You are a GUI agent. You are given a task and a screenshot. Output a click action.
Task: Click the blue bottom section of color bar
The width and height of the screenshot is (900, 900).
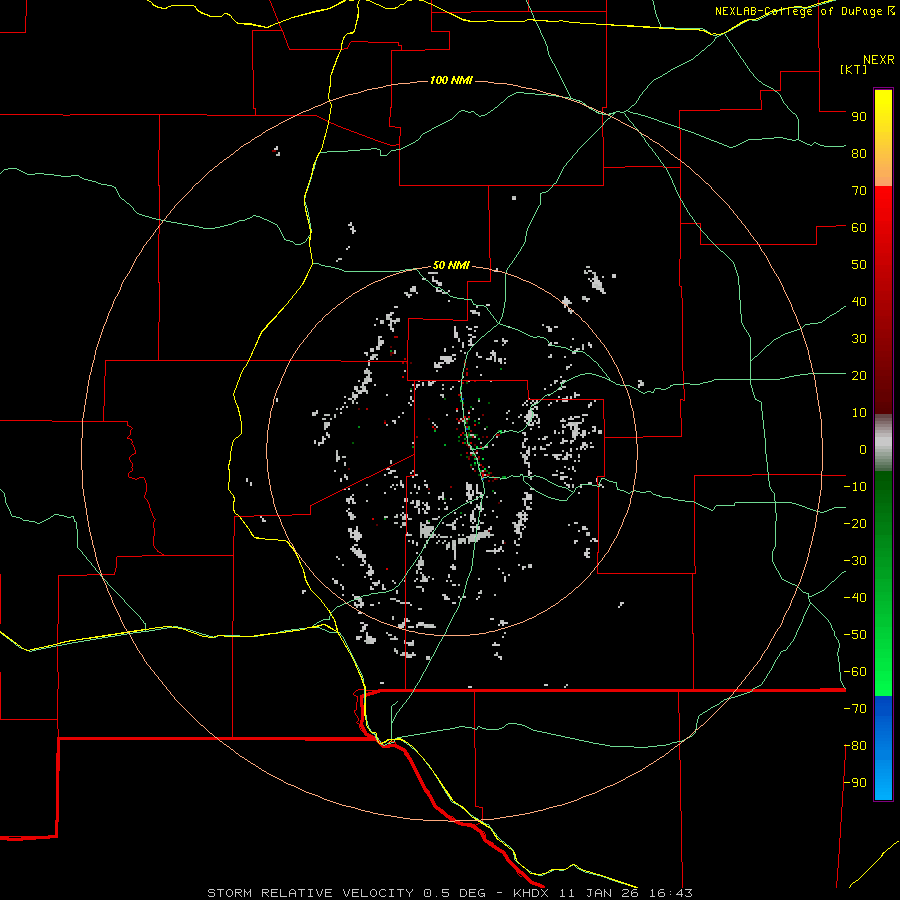click(x=883, y=747)
